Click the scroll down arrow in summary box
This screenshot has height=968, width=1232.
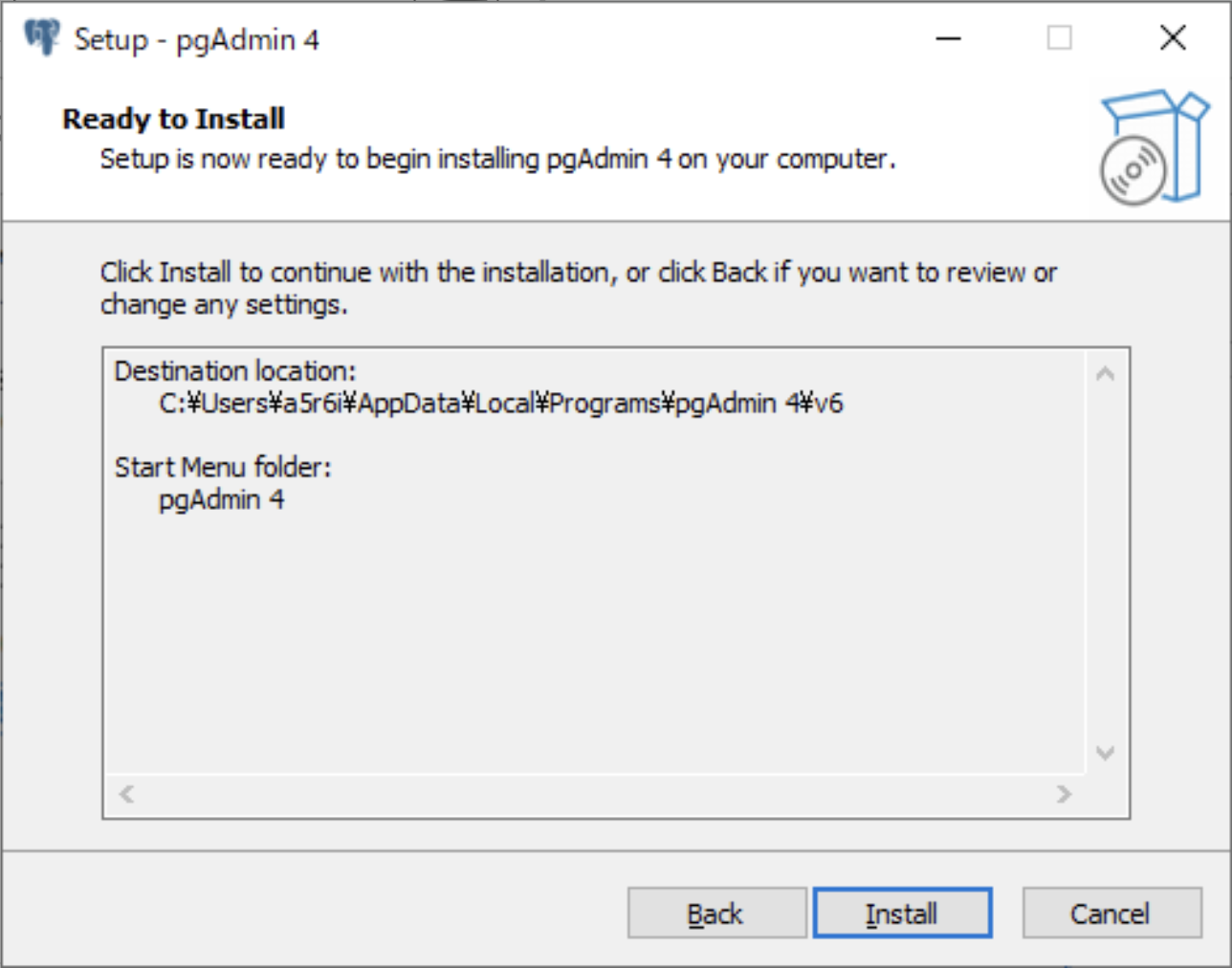(1106, 753)
